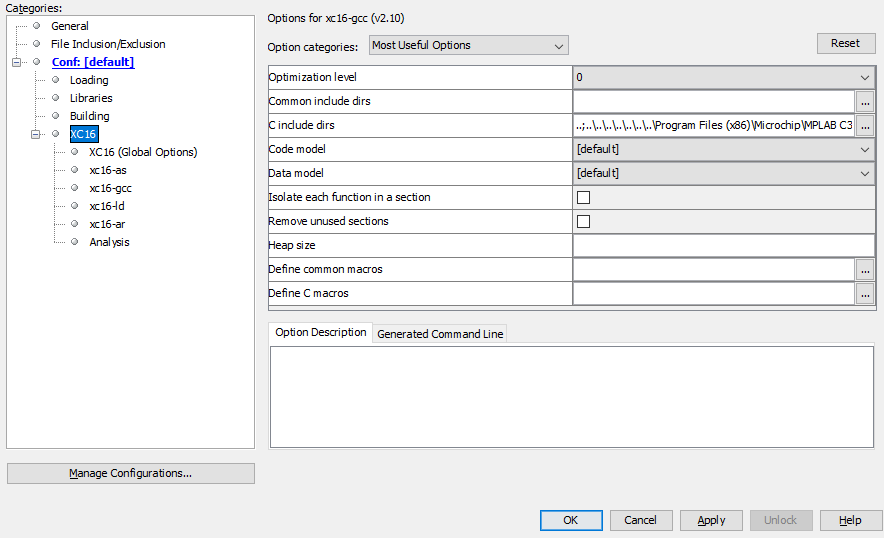Click the C include dirs field
The height and width of the screenshot is (538, 884).
(714, 125)
